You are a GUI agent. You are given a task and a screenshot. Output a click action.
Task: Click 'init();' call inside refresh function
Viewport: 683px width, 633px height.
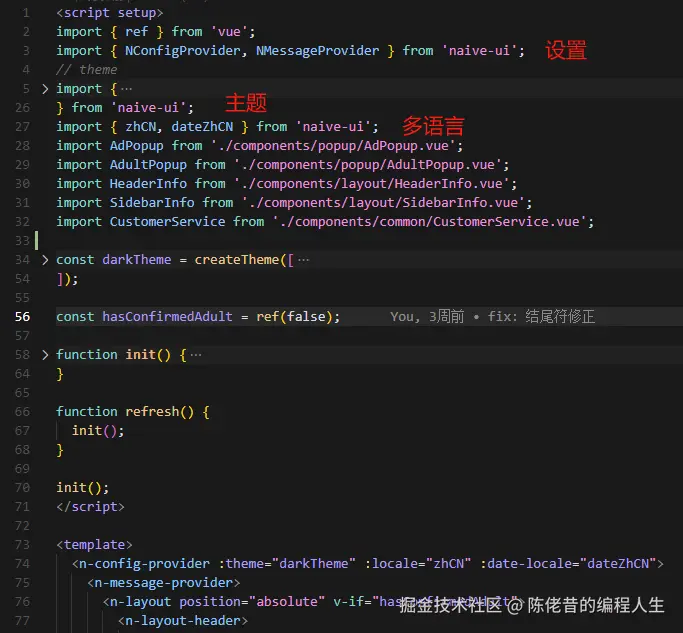pos(98,431)
